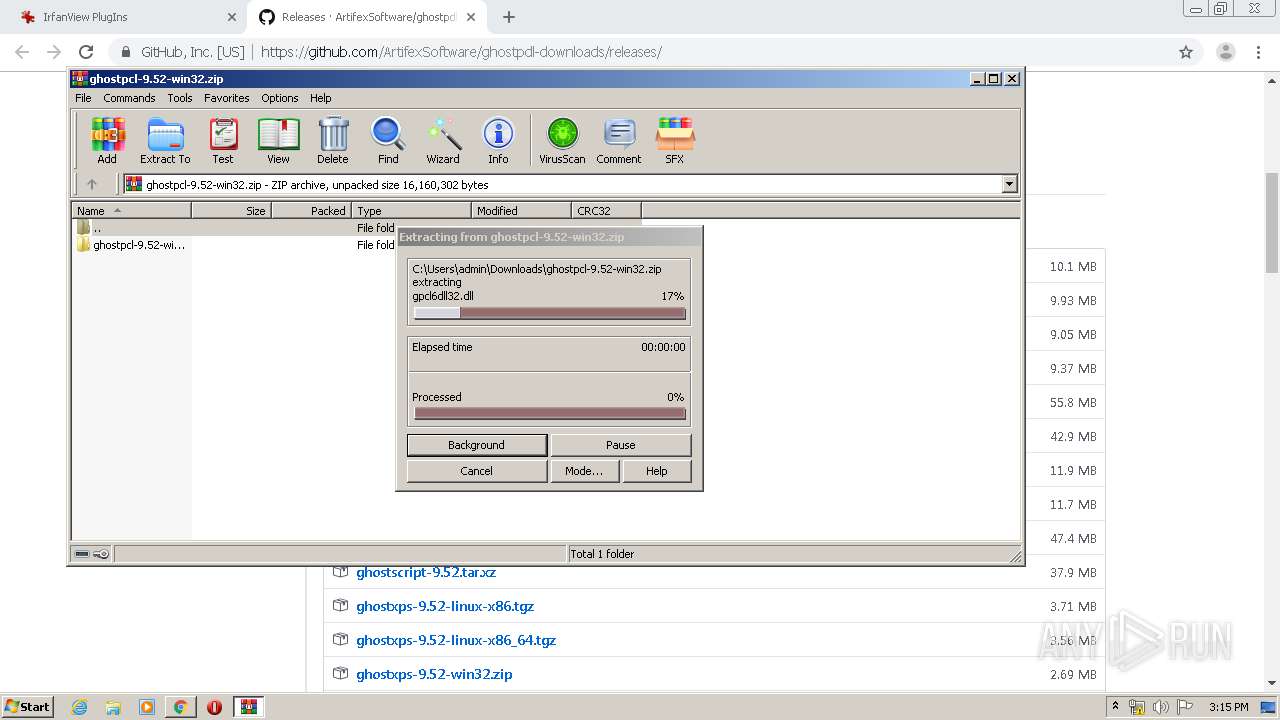This screenshot has height=720, width=1280.
Task: Open the Chrome profile avatar icon
Action: (1226, 52)
